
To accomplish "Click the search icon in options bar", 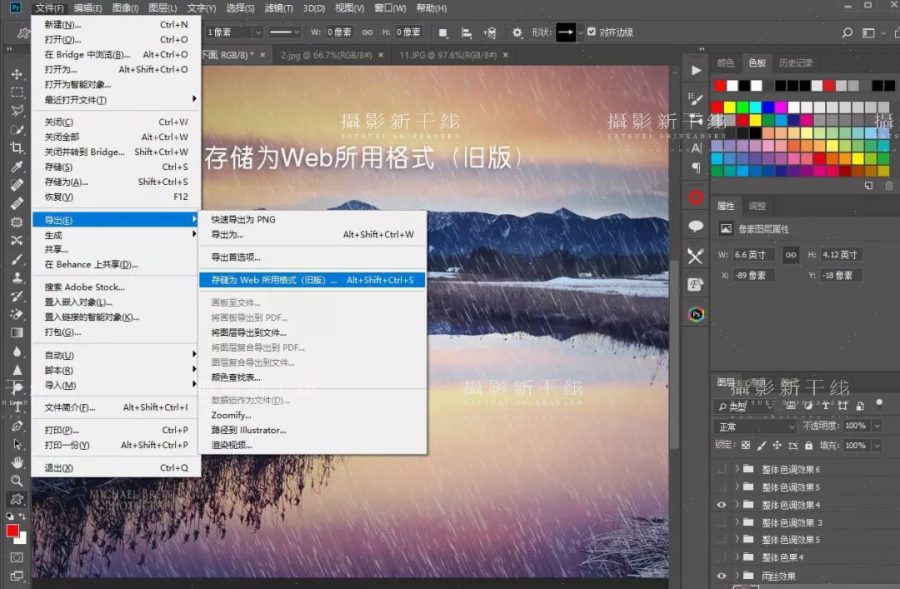I will [x=847, y=33].
